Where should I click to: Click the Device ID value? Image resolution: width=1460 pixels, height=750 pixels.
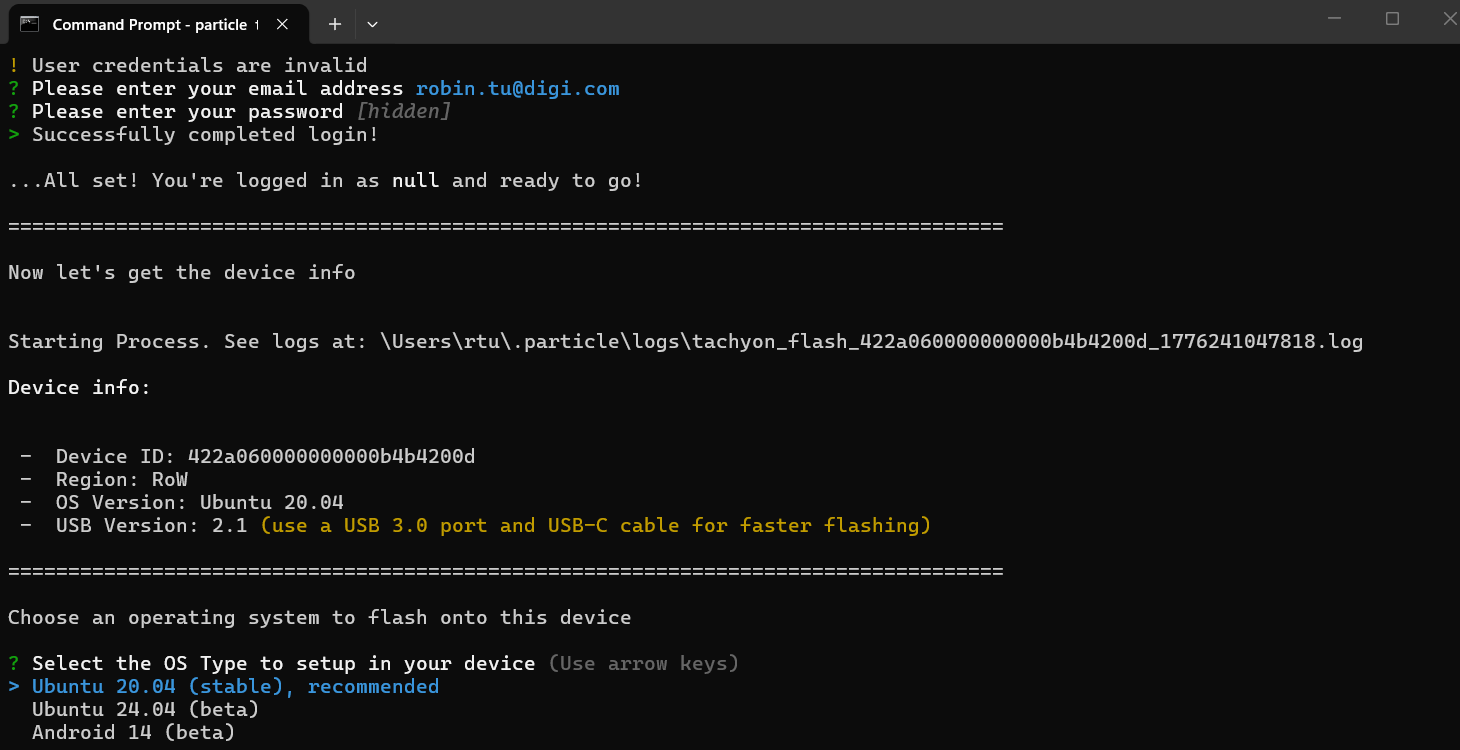click(331, 456)
